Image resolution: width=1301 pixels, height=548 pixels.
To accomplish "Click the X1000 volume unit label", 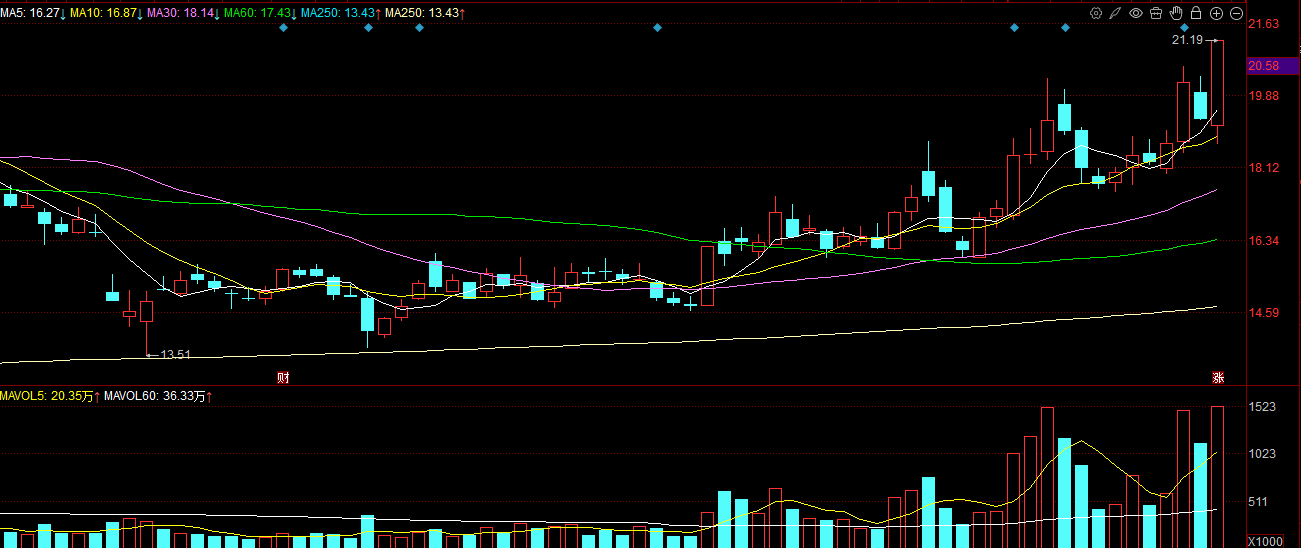I will coord(1267,541).
